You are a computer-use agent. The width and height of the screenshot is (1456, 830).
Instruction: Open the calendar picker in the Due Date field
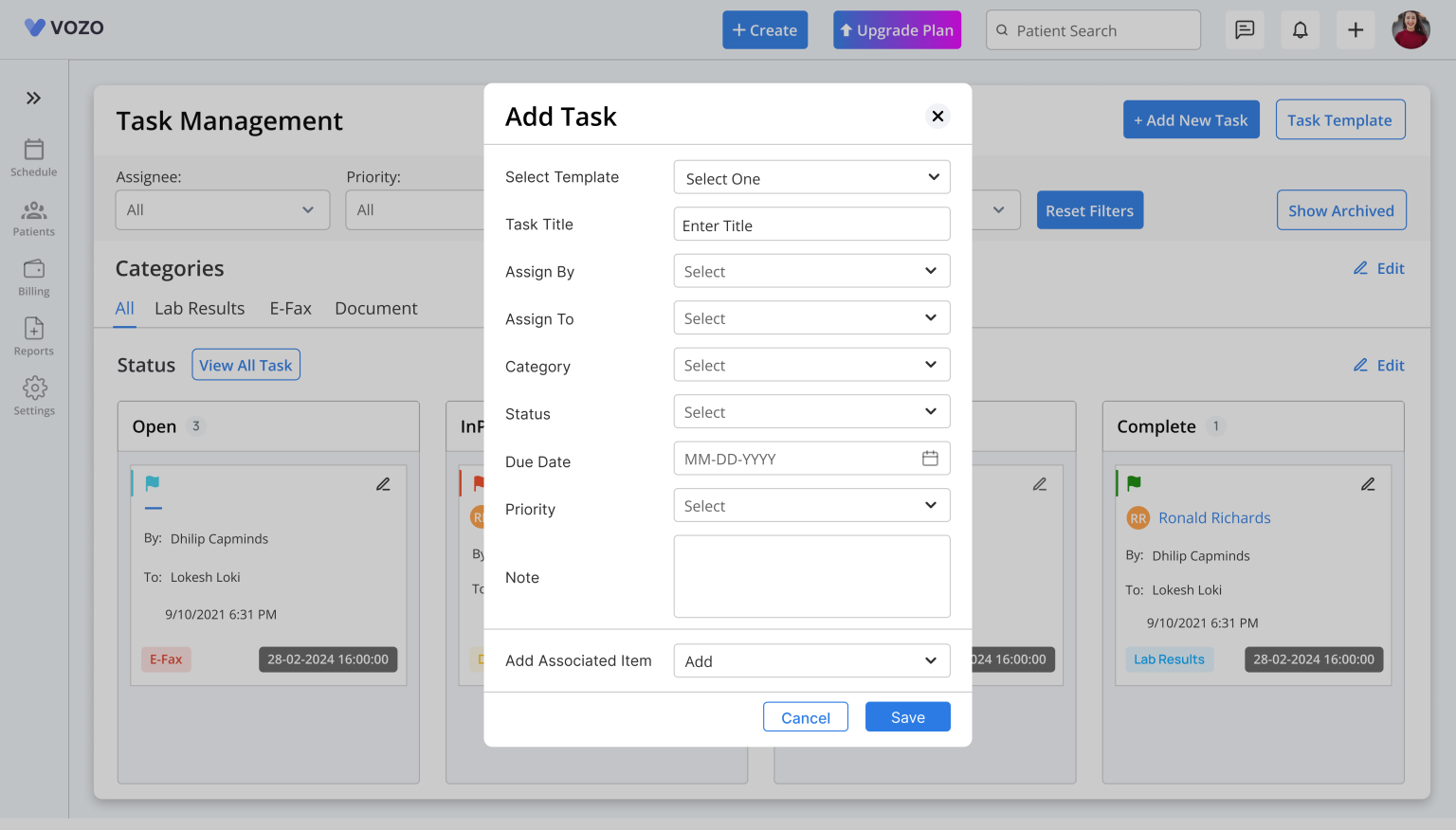[x=932, y=458]
